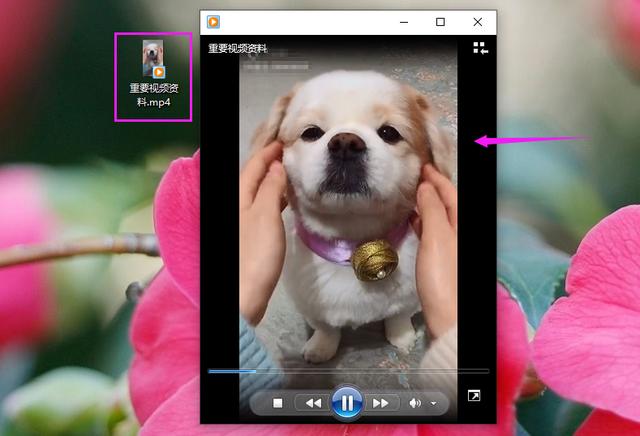The height and width of the screenshot is (436, 640).
Task: Click the video seek progress bar
Action: [349, 371]
